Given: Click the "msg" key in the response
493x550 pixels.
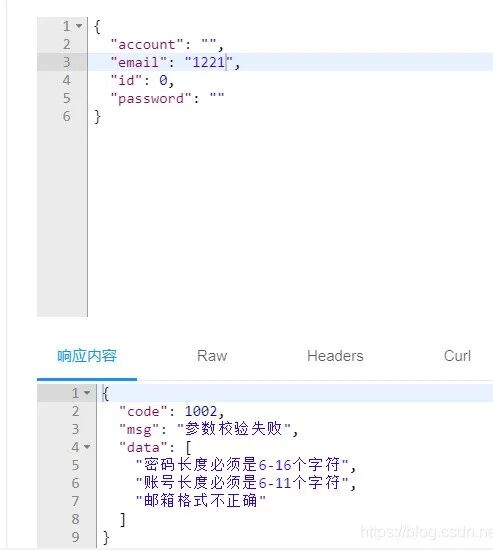Looking at the screenshot, I should pyautogui.click(x=139, y=429).
